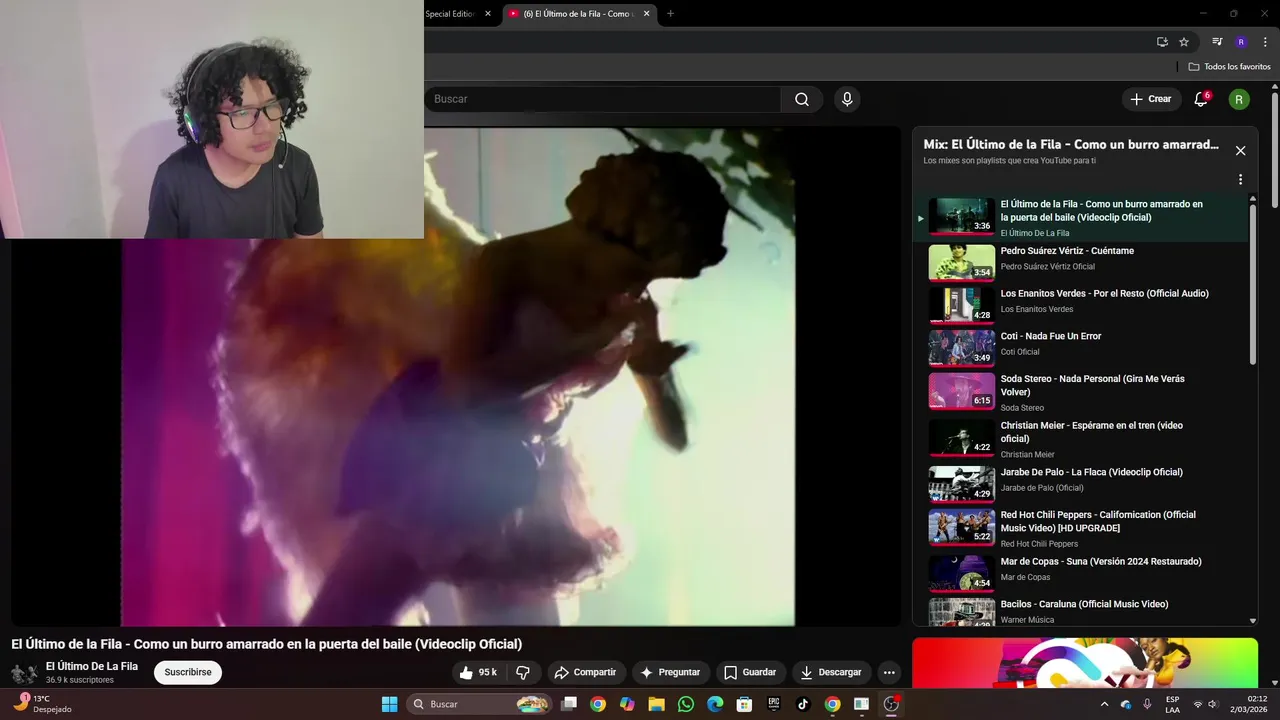Screen dimensions: 1280x720
Task: Switch ESP LAA input language
Action: [x=1172, y=704]
